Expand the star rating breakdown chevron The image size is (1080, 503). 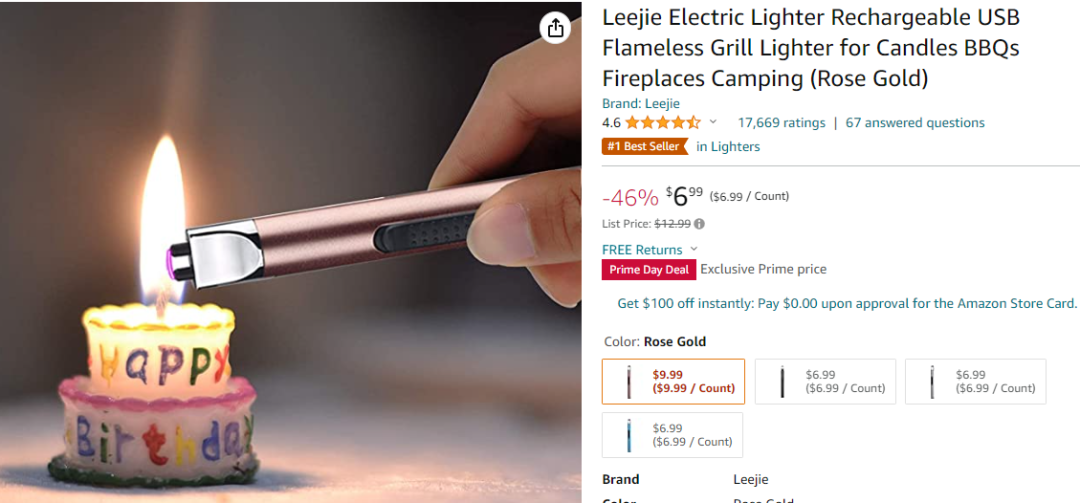click(713, 122)
